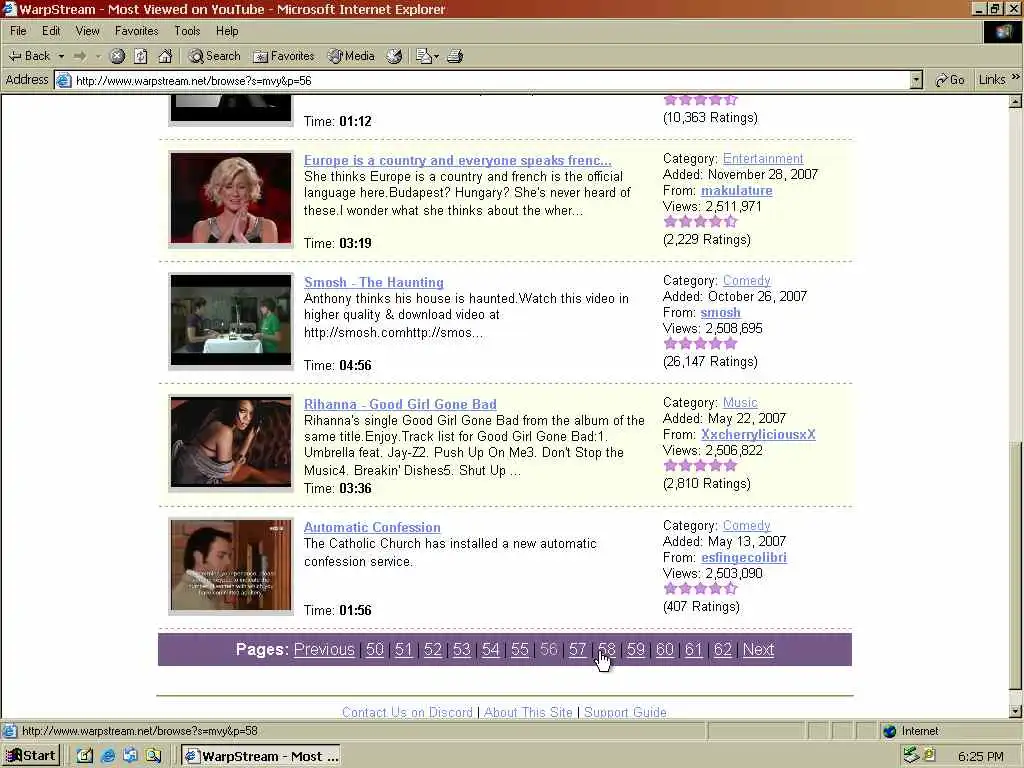The height and width of the screenshot is (768, 1024).
Task: Open Smosh - The Haunting video link
Action: point(374,282)
